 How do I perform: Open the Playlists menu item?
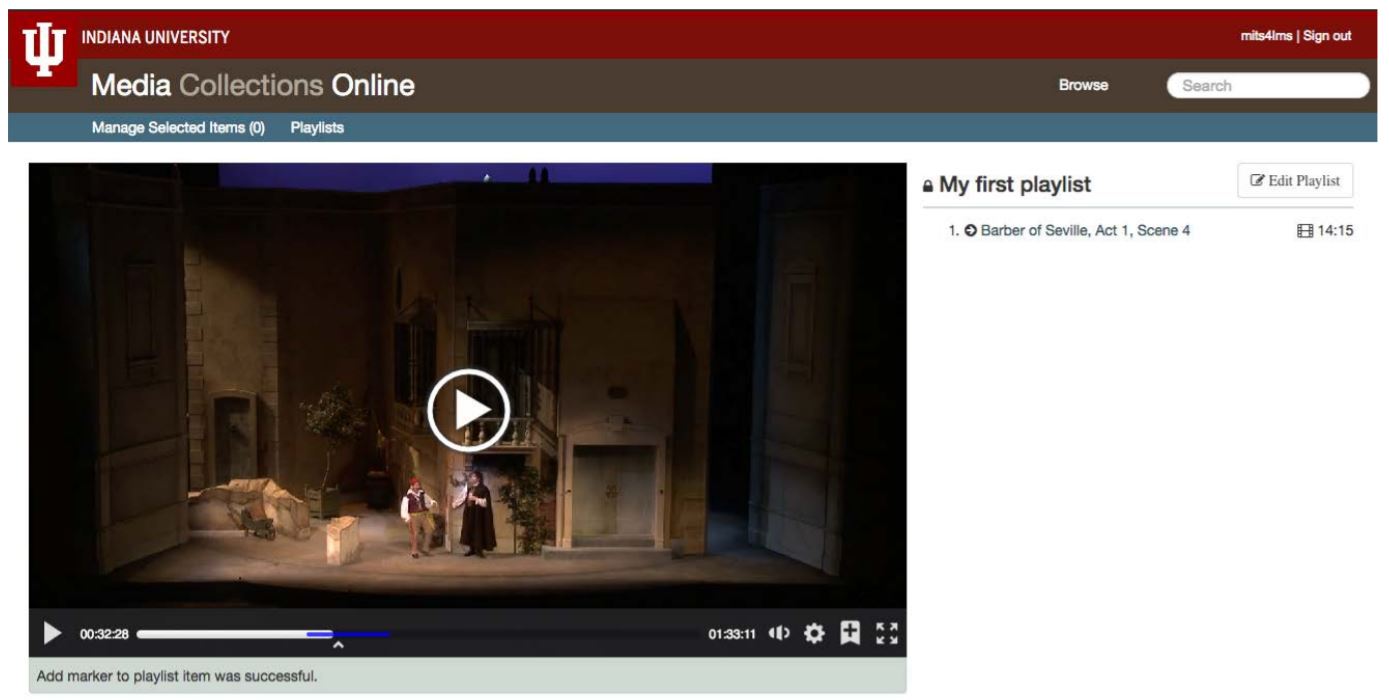(317, 128)
